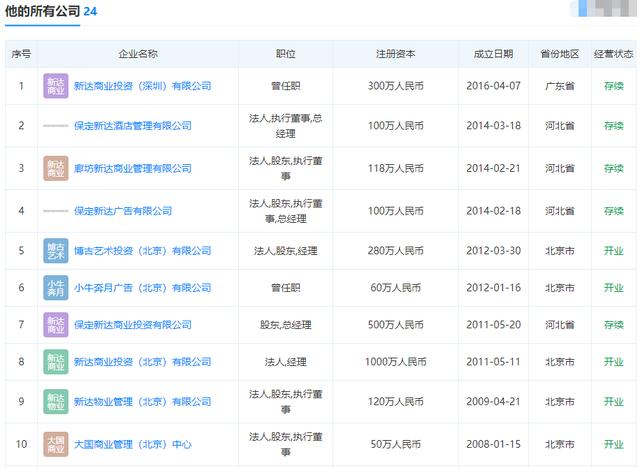The width and height of the screenshot is (640, 468).
Task: Click the 50万人民币 capital cell
Action: [396, 444]
